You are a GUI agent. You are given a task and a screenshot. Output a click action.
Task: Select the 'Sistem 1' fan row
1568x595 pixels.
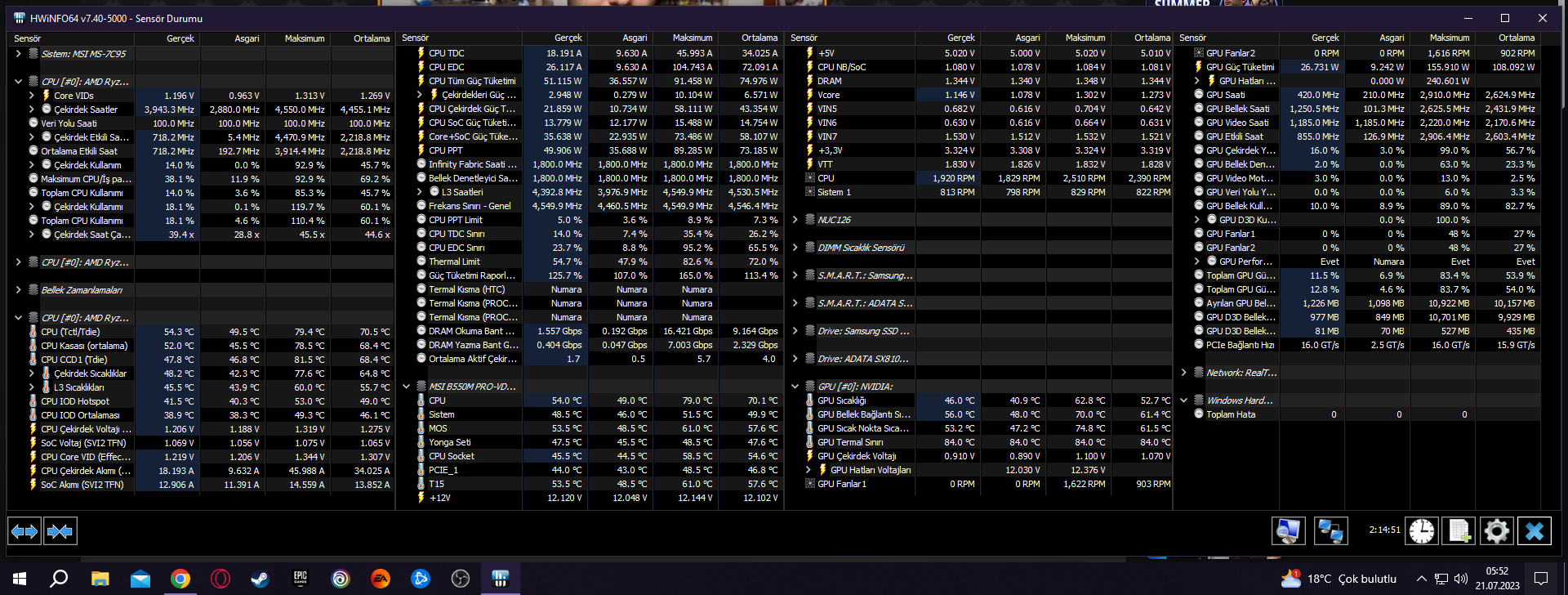tap(978, 192)
